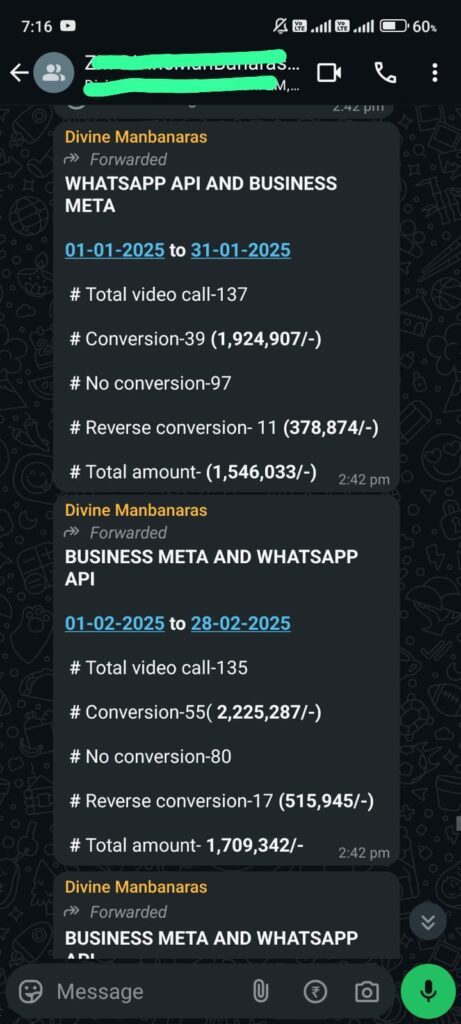Tap the back arrow to leave chat
The image size is (461, 1024).
20,73
